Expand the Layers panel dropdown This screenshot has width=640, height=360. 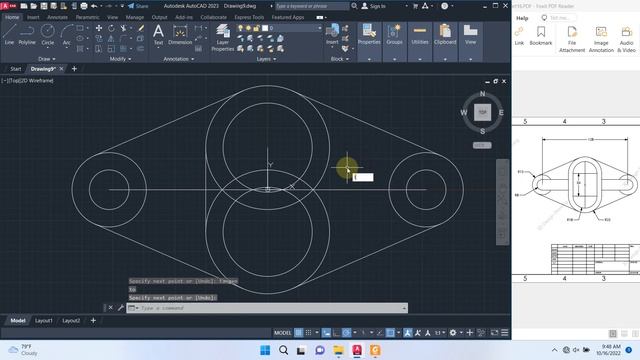266,59
